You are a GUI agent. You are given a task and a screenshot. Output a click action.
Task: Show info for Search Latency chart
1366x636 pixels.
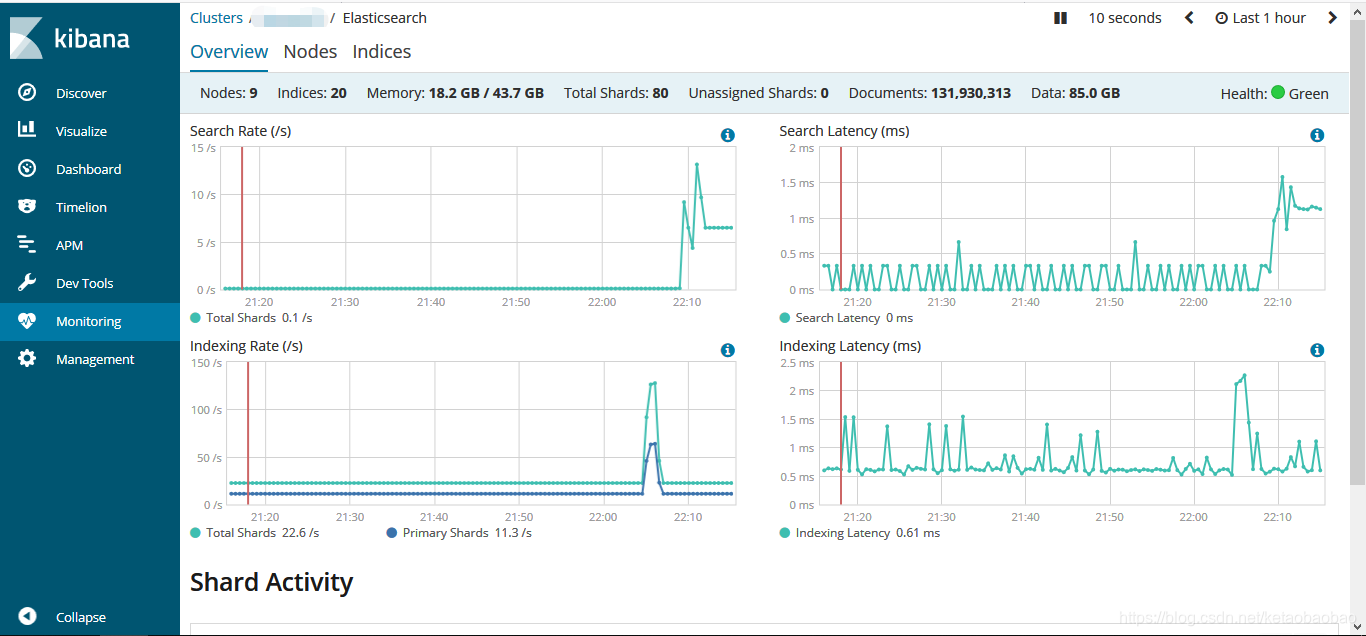(x=1317, y=135)
